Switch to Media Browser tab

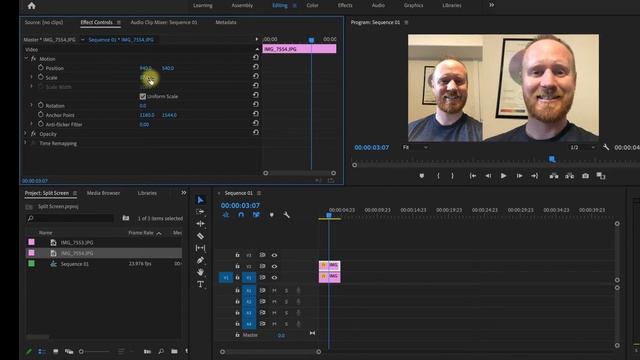103,193
